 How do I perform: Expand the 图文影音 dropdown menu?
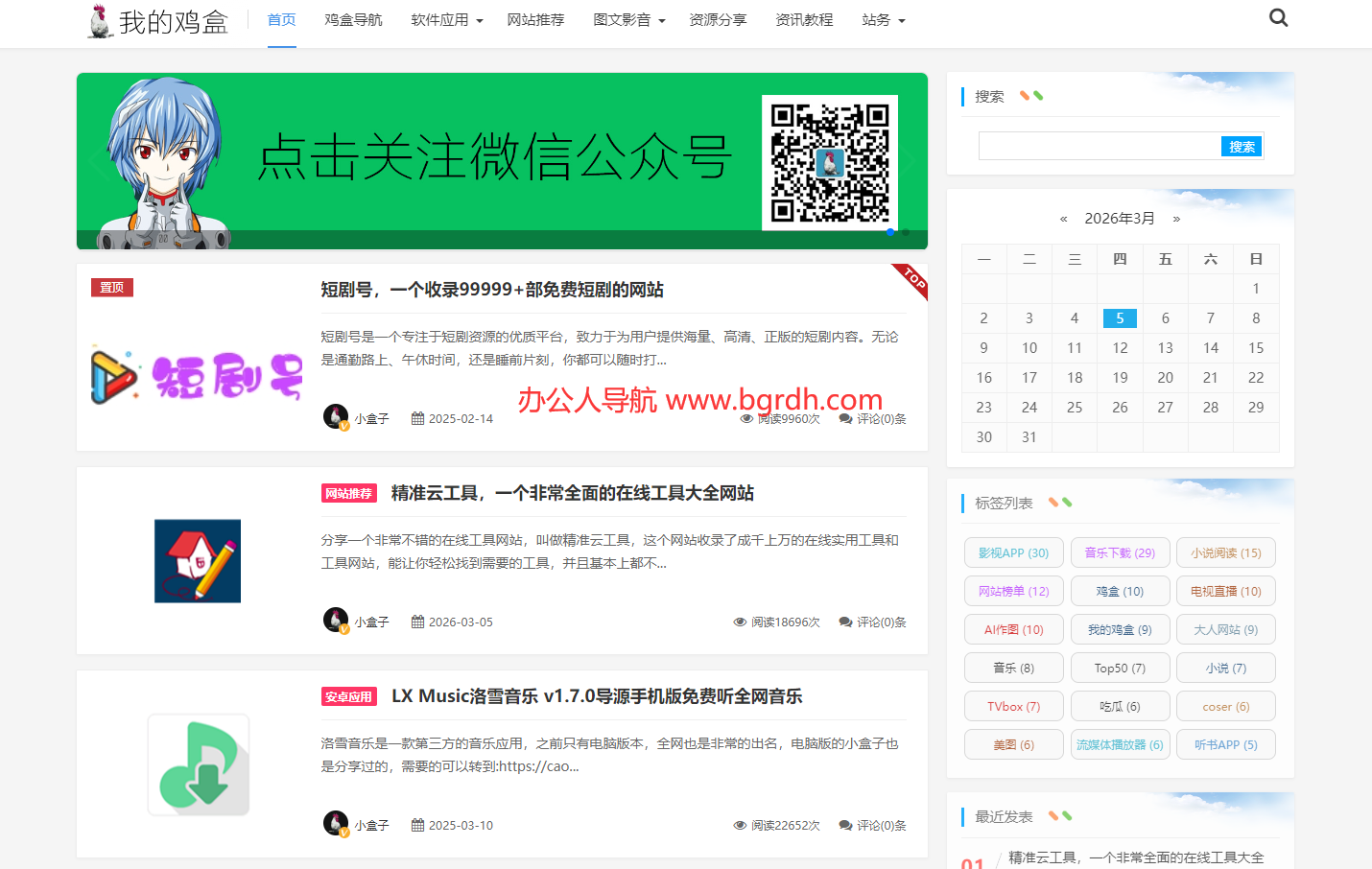pyautogui.click(x=629, y=19)
